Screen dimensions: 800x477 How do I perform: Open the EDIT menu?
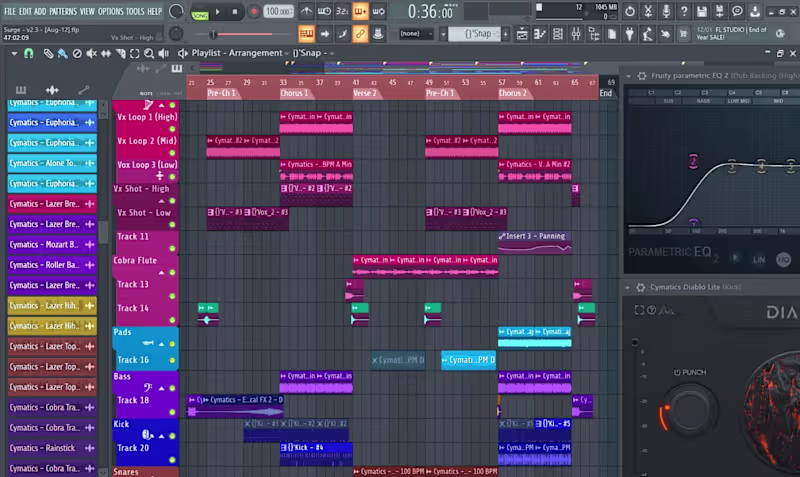25,11
